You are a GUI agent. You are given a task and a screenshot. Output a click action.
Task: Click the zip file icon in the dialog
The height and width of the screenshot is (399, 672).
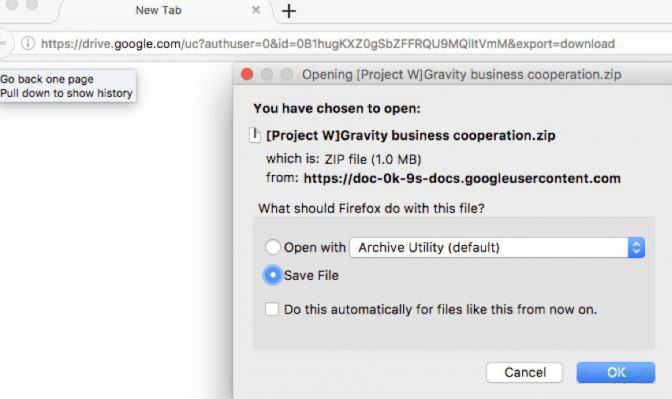click(255, 135)
